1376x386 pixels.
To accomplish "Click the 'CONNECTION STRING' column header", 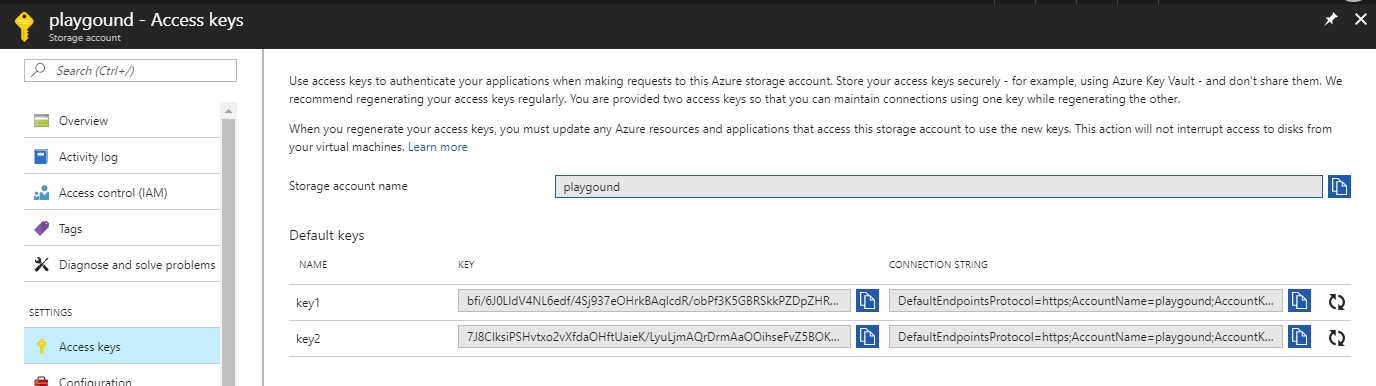I will [938, 265].
